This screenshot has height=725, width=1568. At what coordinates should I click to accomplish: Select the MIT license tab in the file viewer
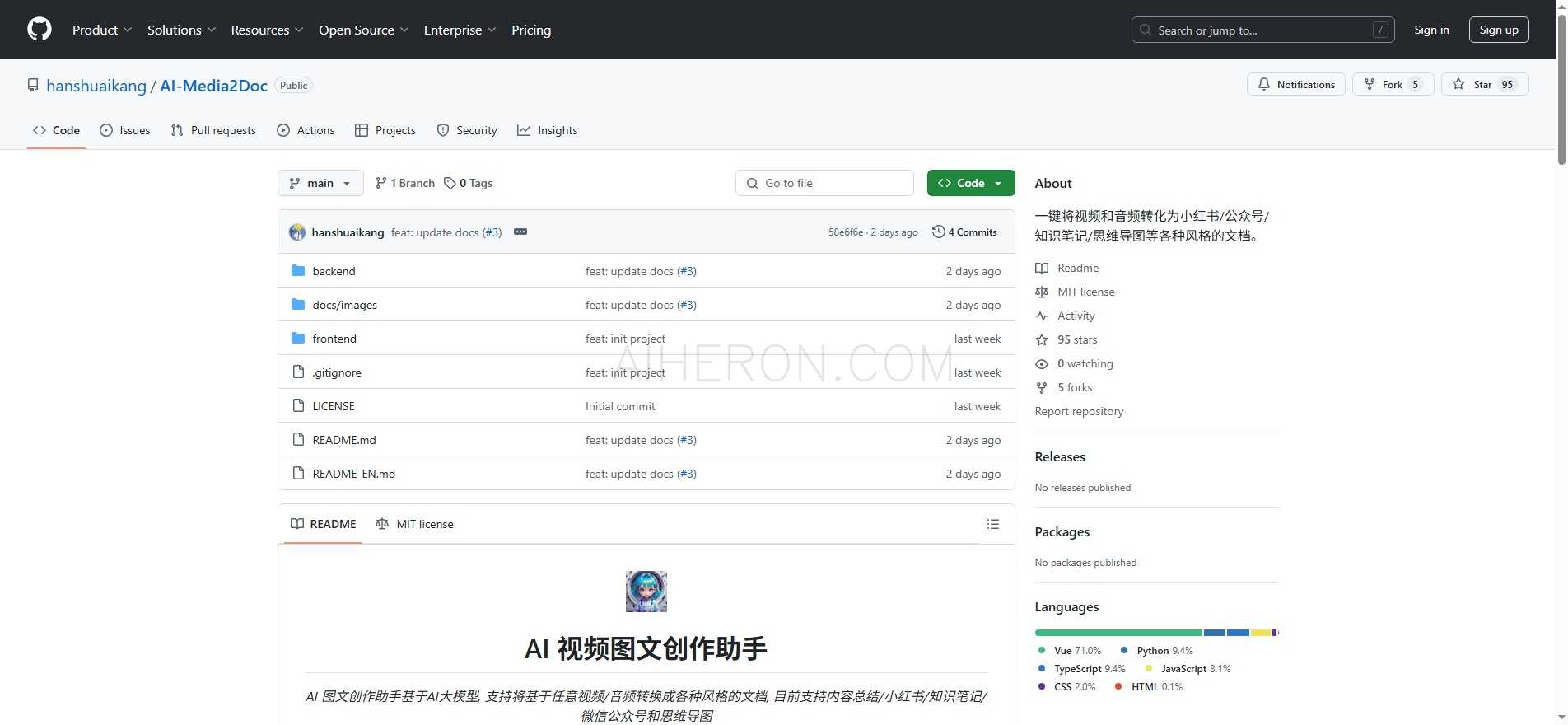pyautogui.click(x=414, y=524)
